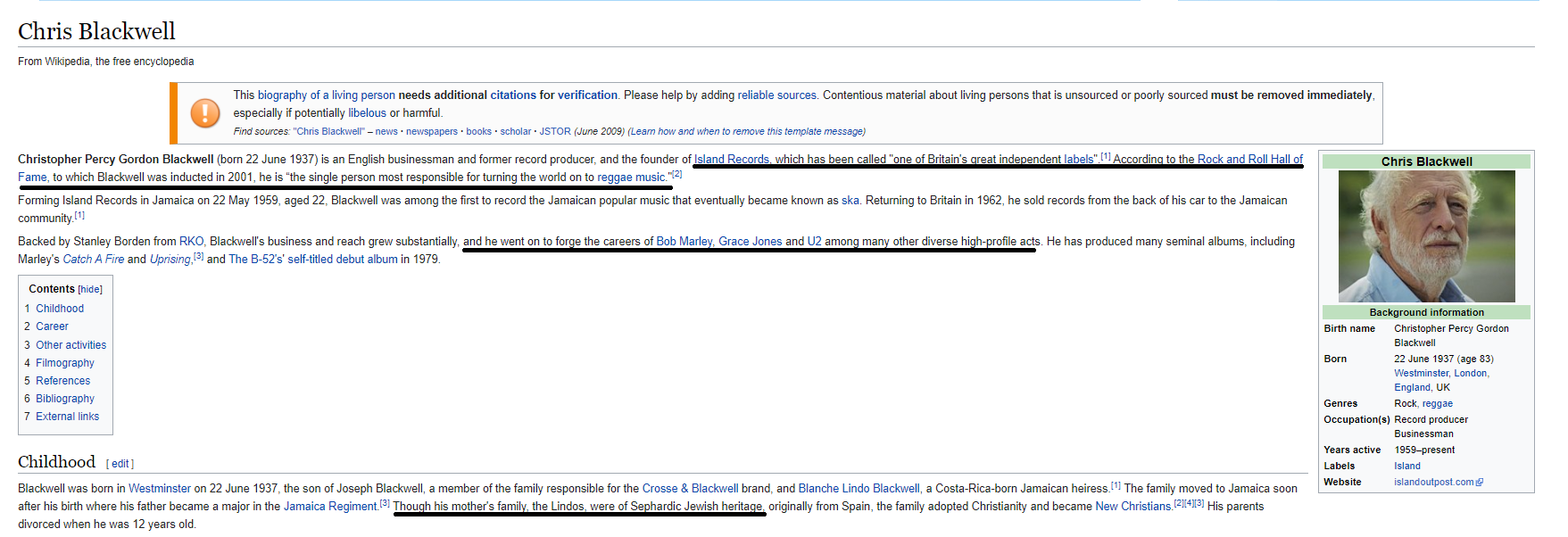
Task: Open the U2 band link
Action: pyautogui.click(x=814, y=242)
